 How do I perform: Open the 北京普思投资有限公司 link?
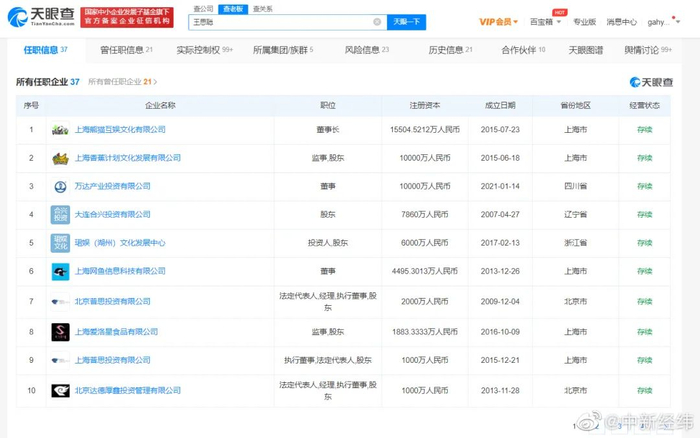tap(112, 302)
